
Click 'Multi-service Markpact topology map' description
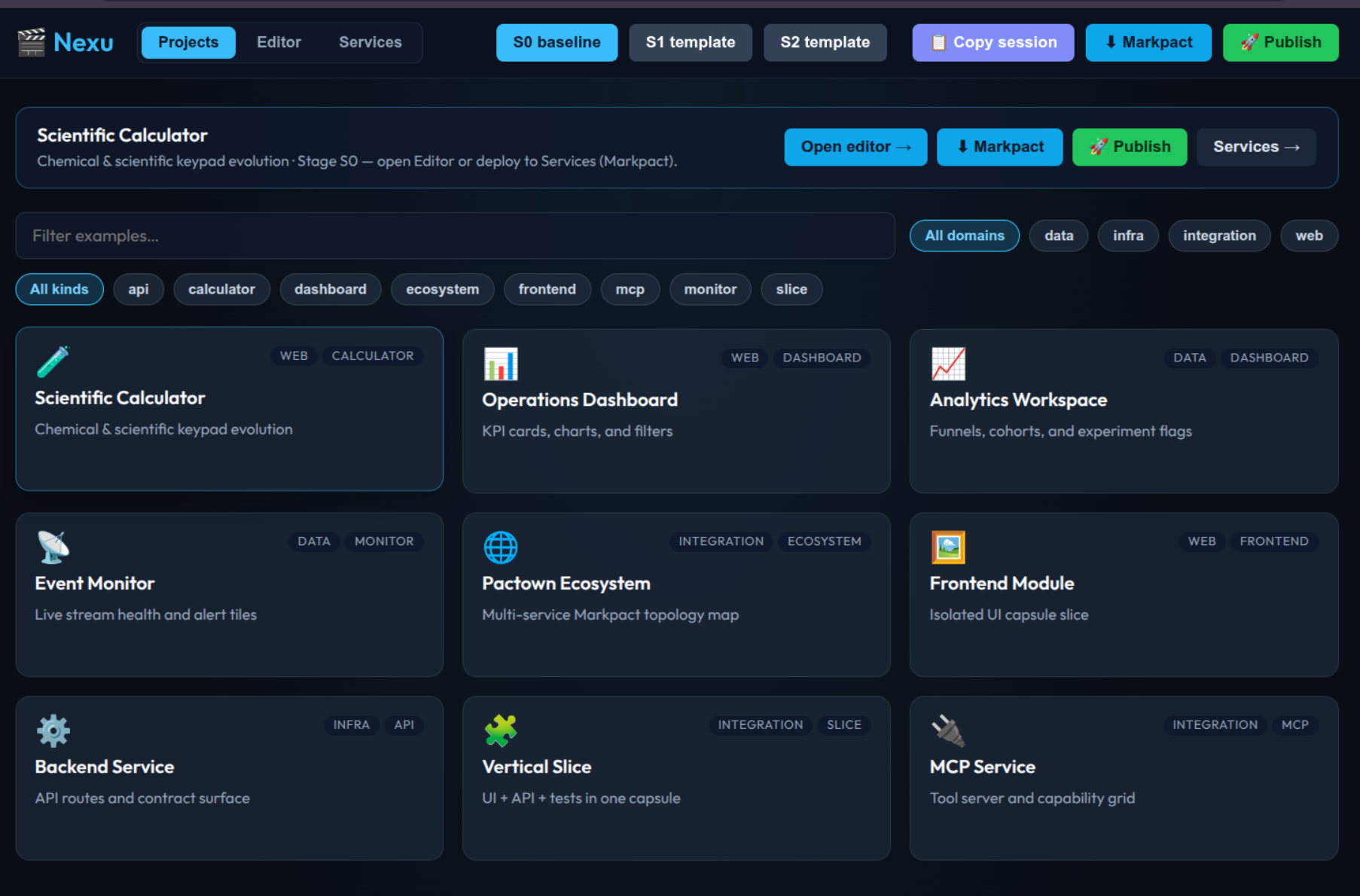pyautogui.click(x=610, y=615)
